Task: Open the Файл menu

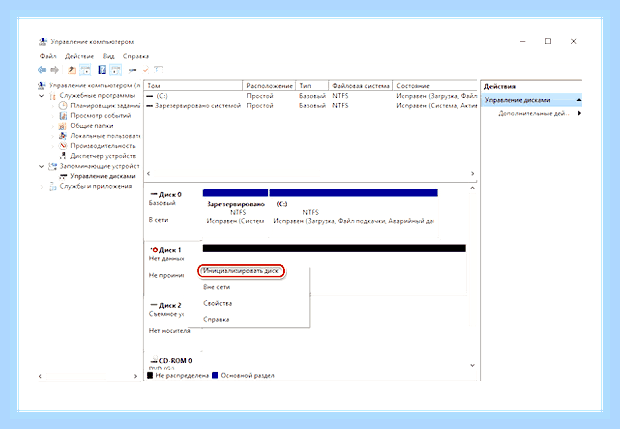Action: [x=48, y=56]
